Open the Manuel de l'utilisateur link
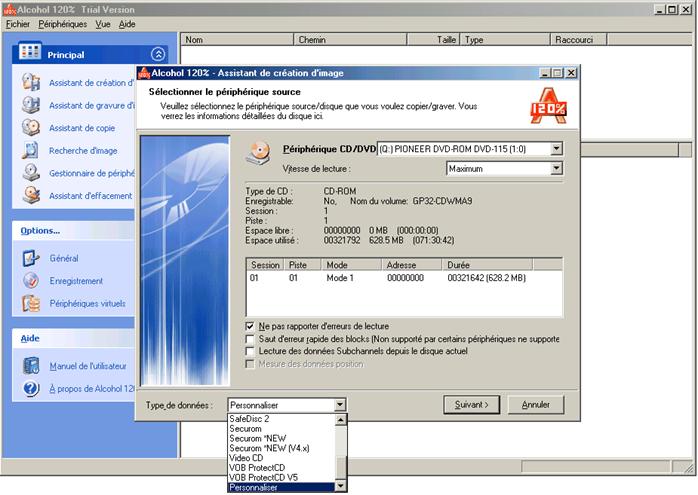The width and height of the screenshot is (698, 495). coord(88,366)
